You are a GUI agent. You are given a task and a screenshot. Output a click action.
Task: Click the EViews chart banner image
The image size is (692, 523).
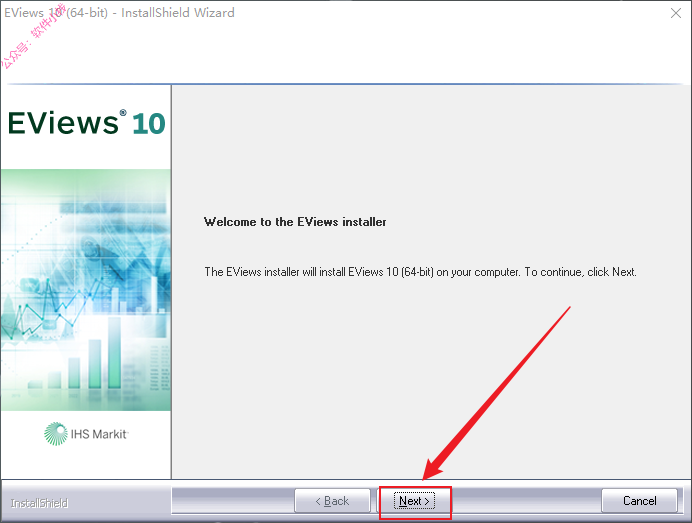(86, 290)
